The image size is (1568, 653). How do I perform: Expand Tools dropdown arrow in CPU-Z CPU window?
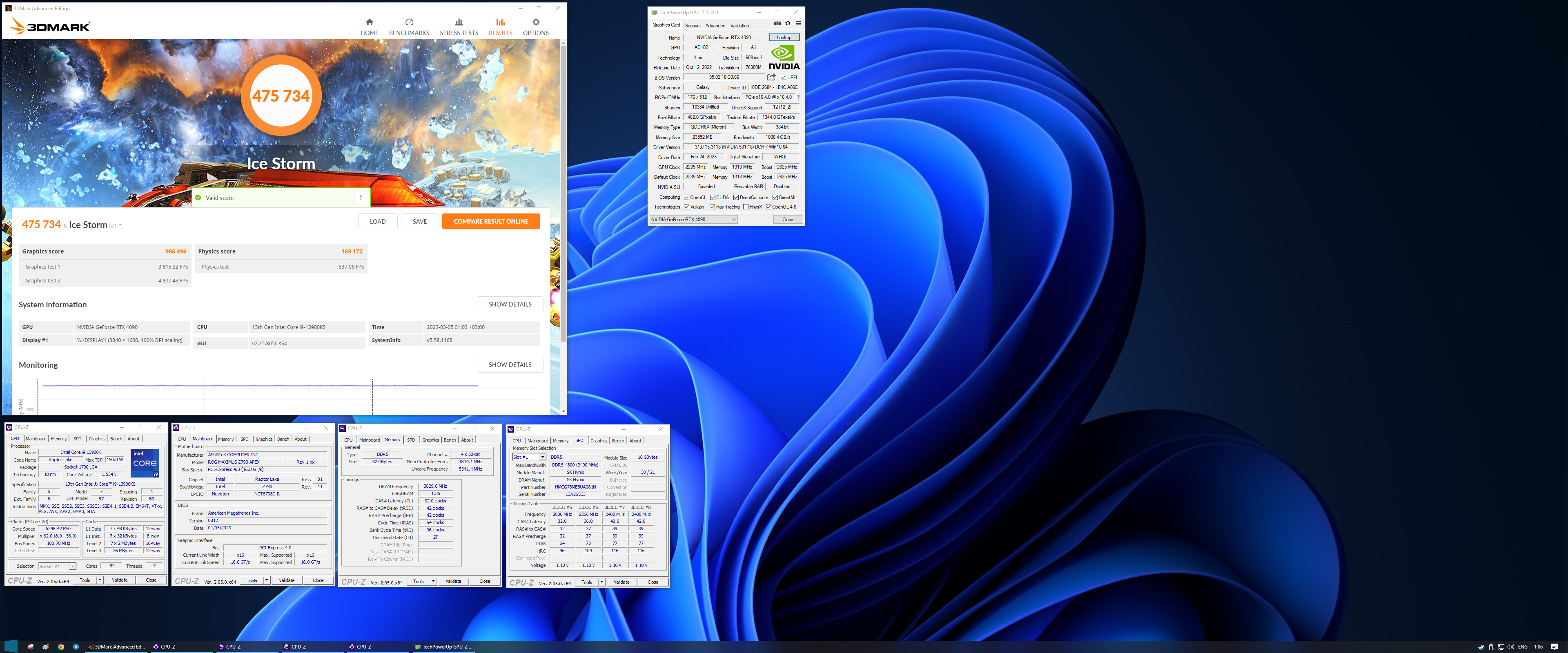100,580
